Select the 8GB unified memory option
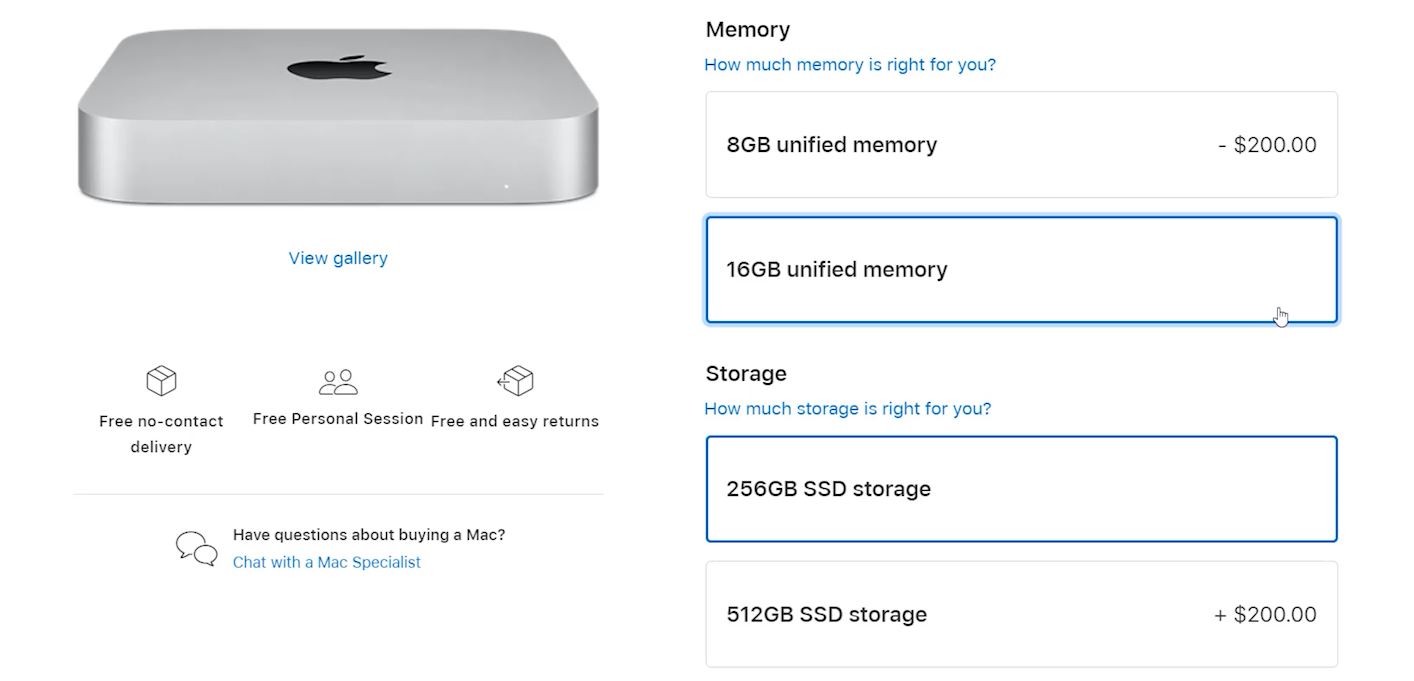The image size is (1414, 681). click(x=1021, y=145)
